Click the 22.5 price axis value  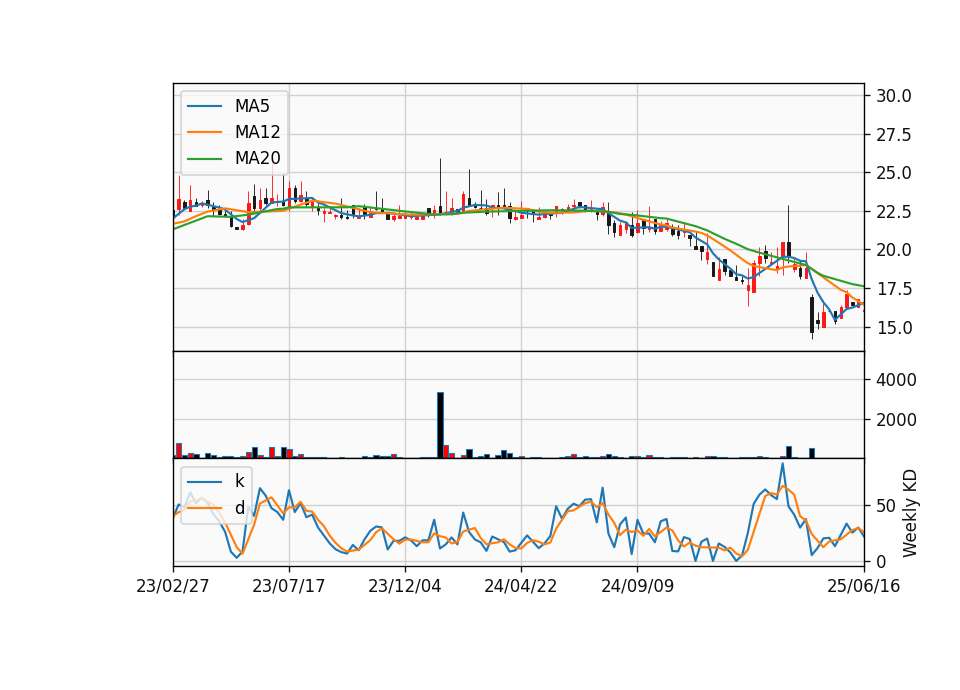click(894, 212)
